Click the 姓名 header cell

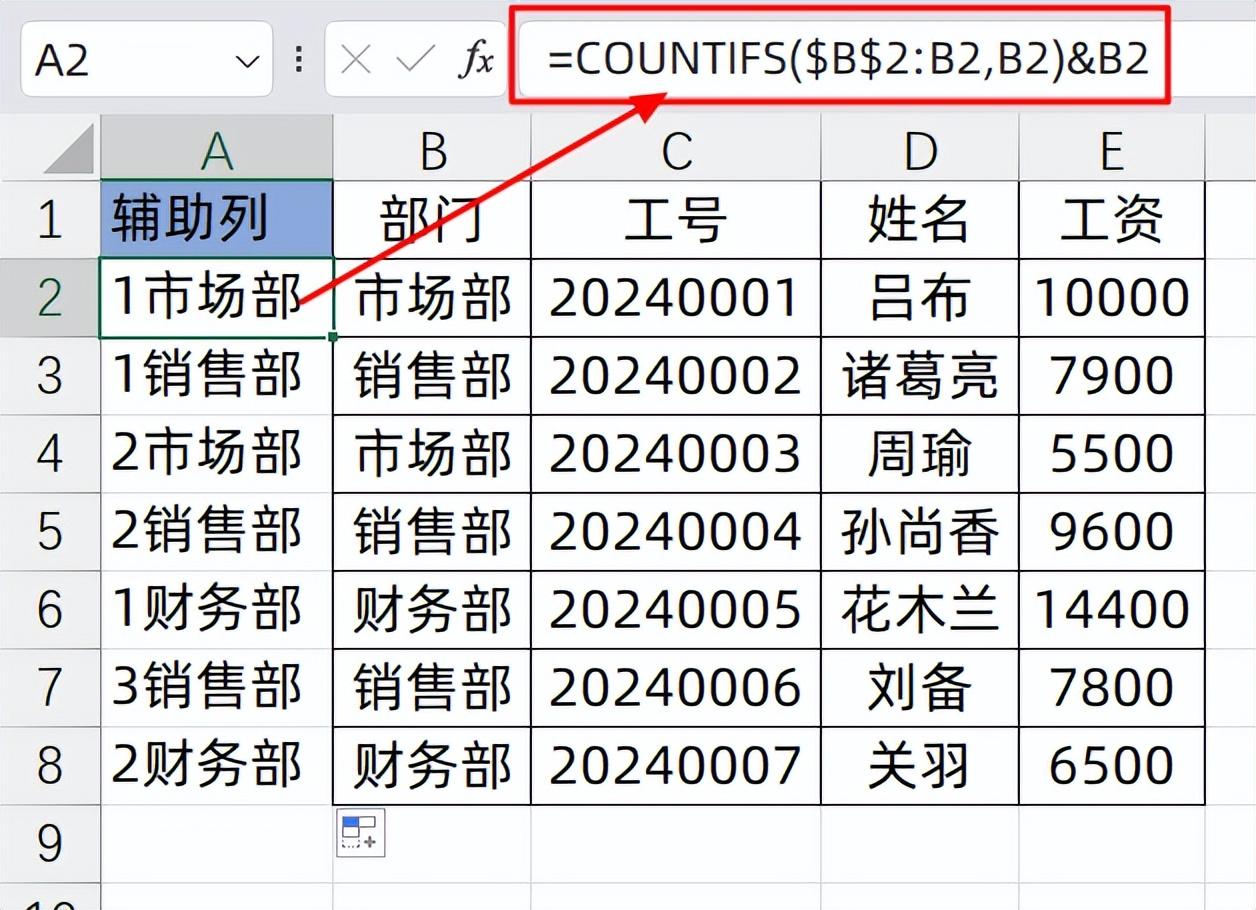click(x=919, y=219)
